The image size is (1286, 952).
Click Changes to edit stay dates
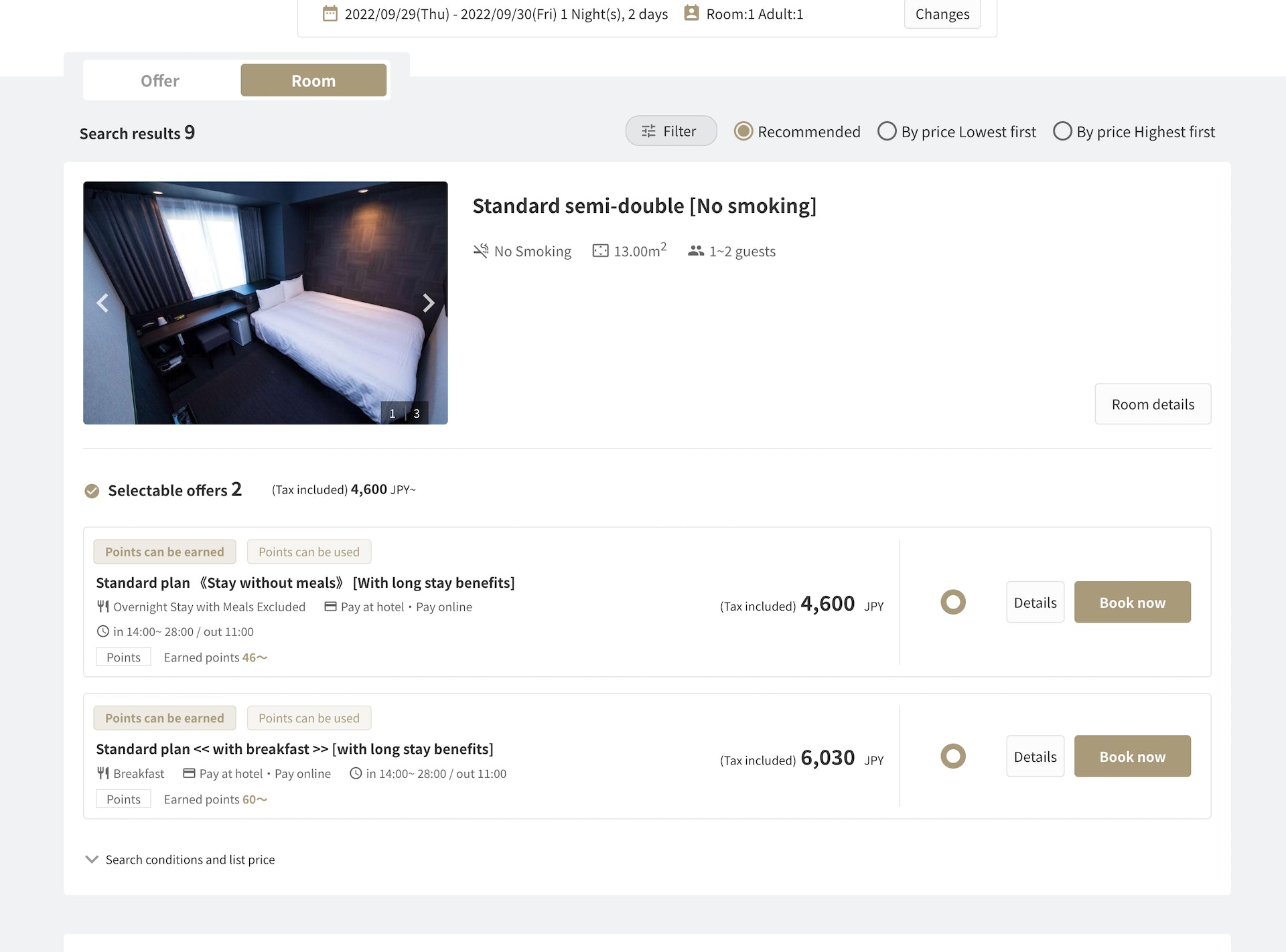(942, 14)
